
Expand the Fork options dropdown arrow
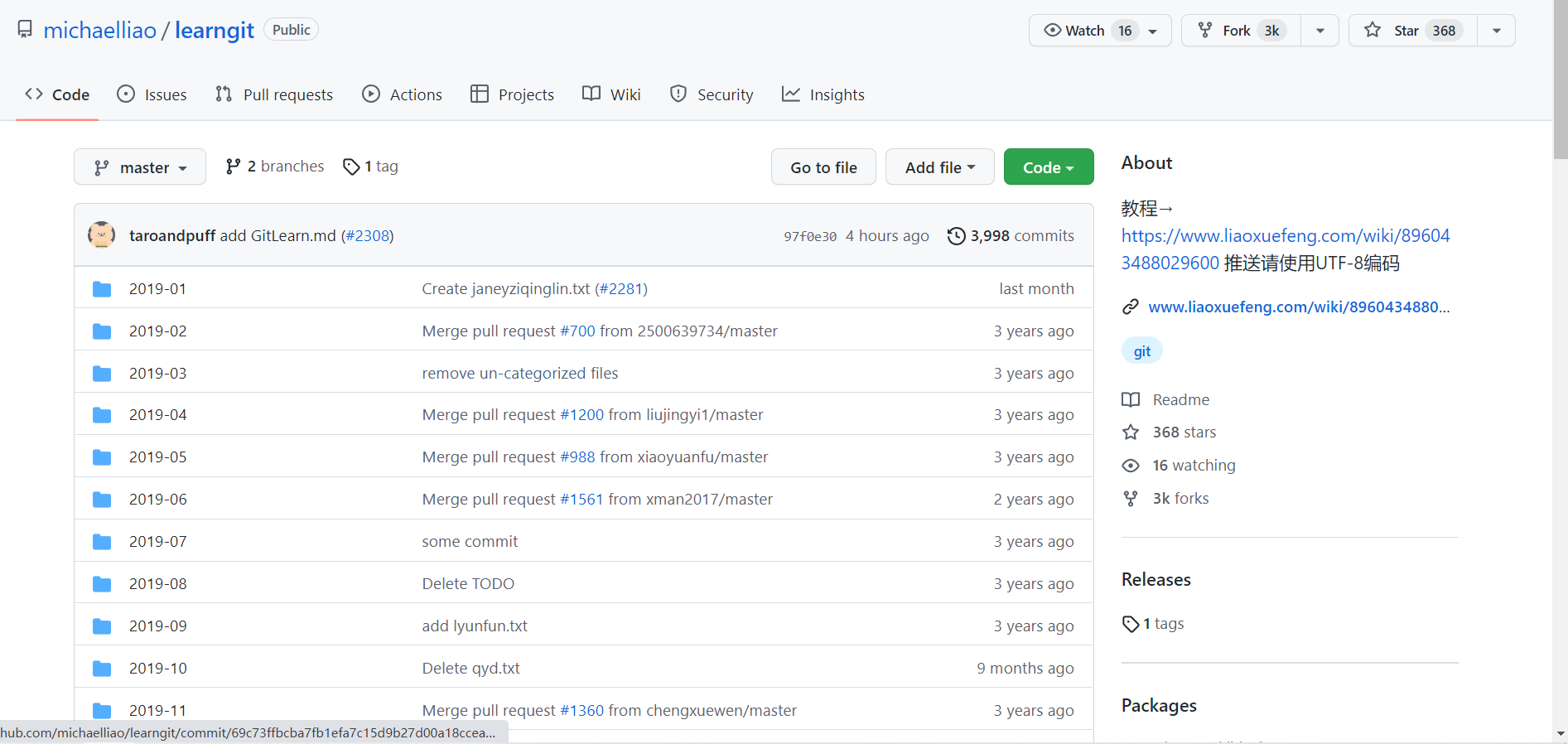point(1320,31)
